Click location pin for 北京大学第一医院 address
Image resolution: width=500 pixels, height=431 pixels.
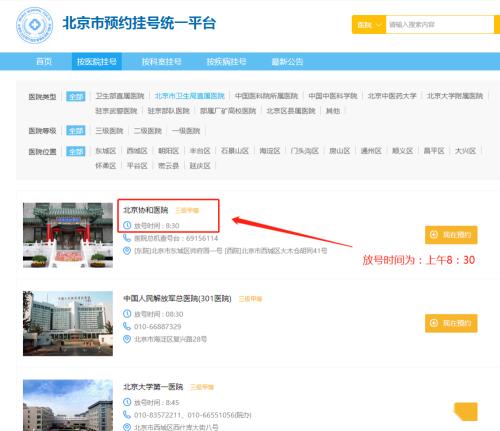click(x=127, y=427)
